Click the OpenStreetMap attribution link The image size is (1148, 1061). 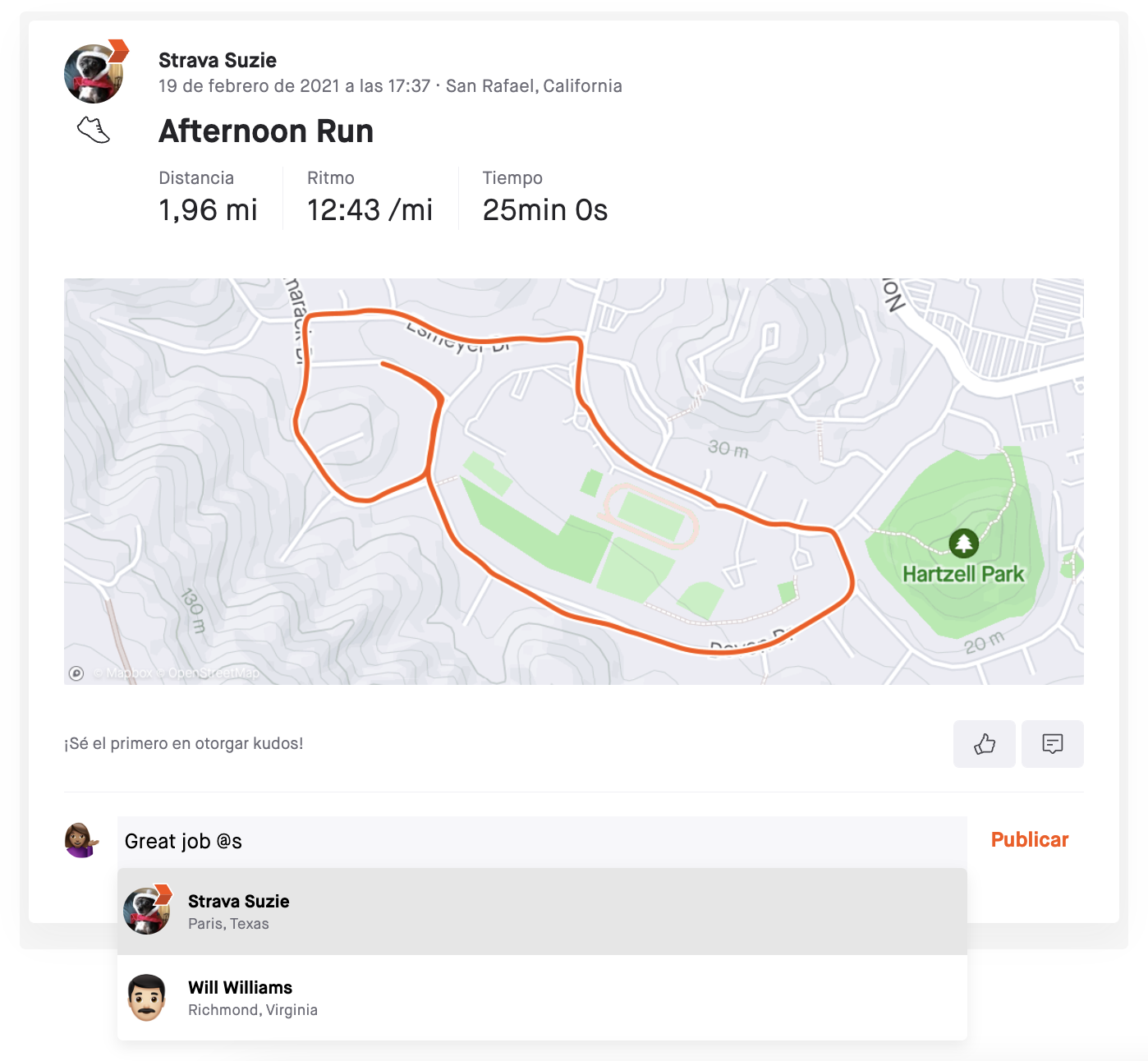click(x=212, y=673)
